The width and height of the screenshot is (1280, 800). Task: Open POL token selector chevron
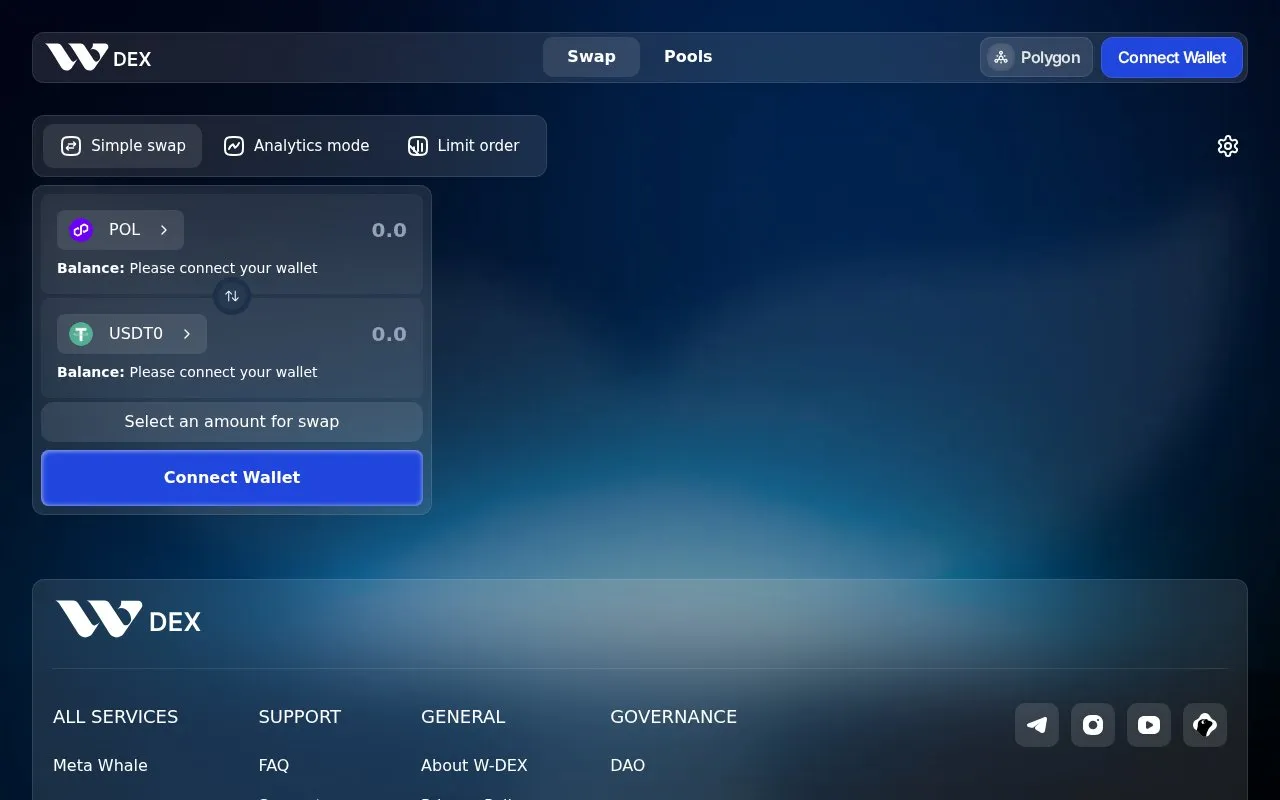coord(164,230)
